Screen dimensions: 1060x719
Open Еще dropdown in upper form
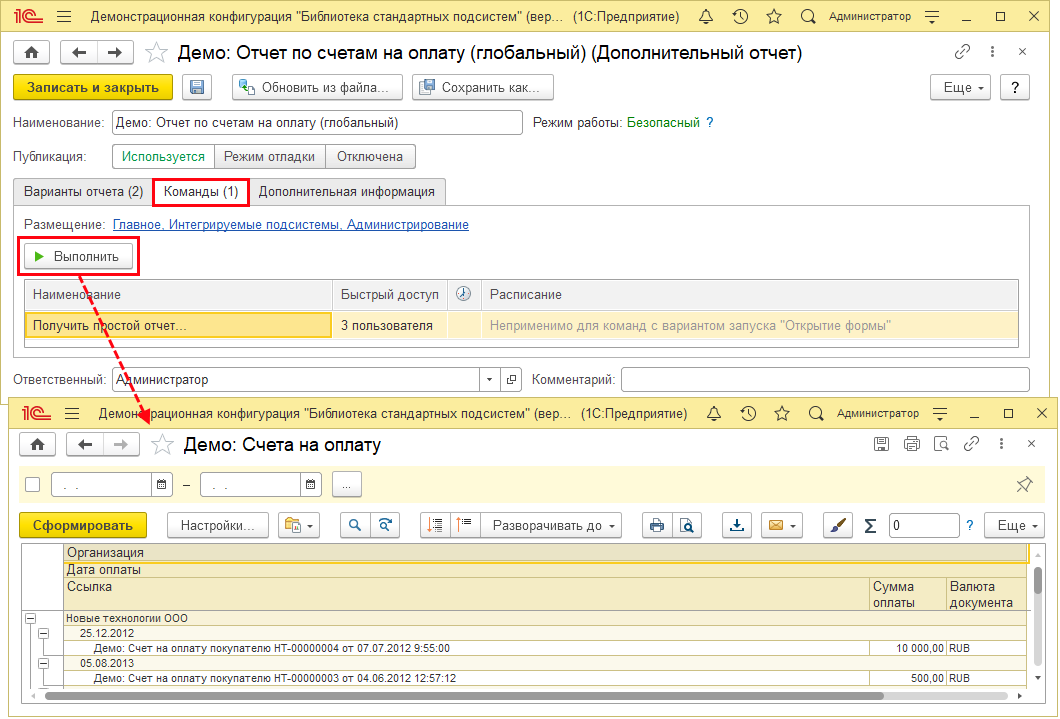click(960, 87)
